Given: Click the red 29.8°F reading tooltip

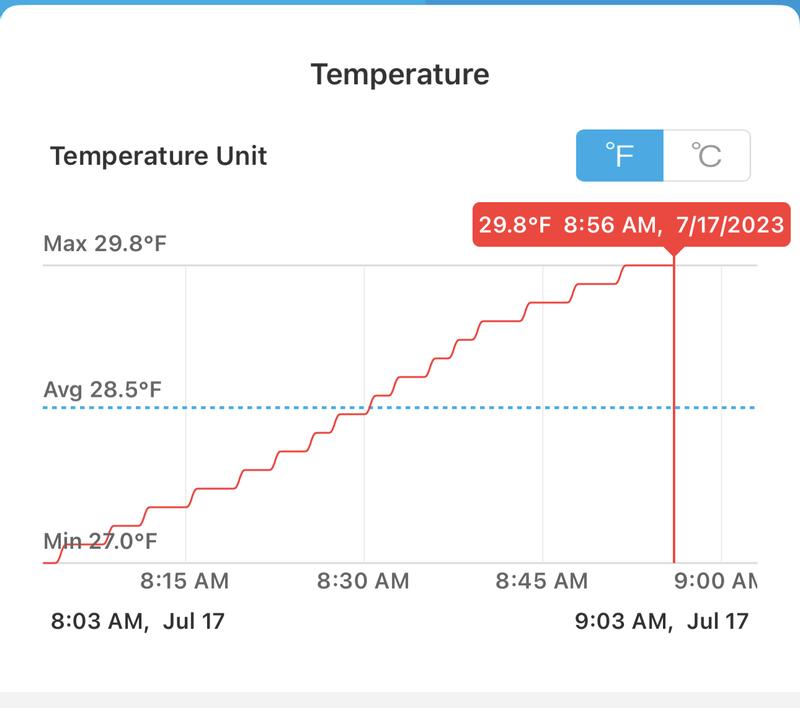Looking at the screenshot, I should pyautogui.click(x=632, y=225).
